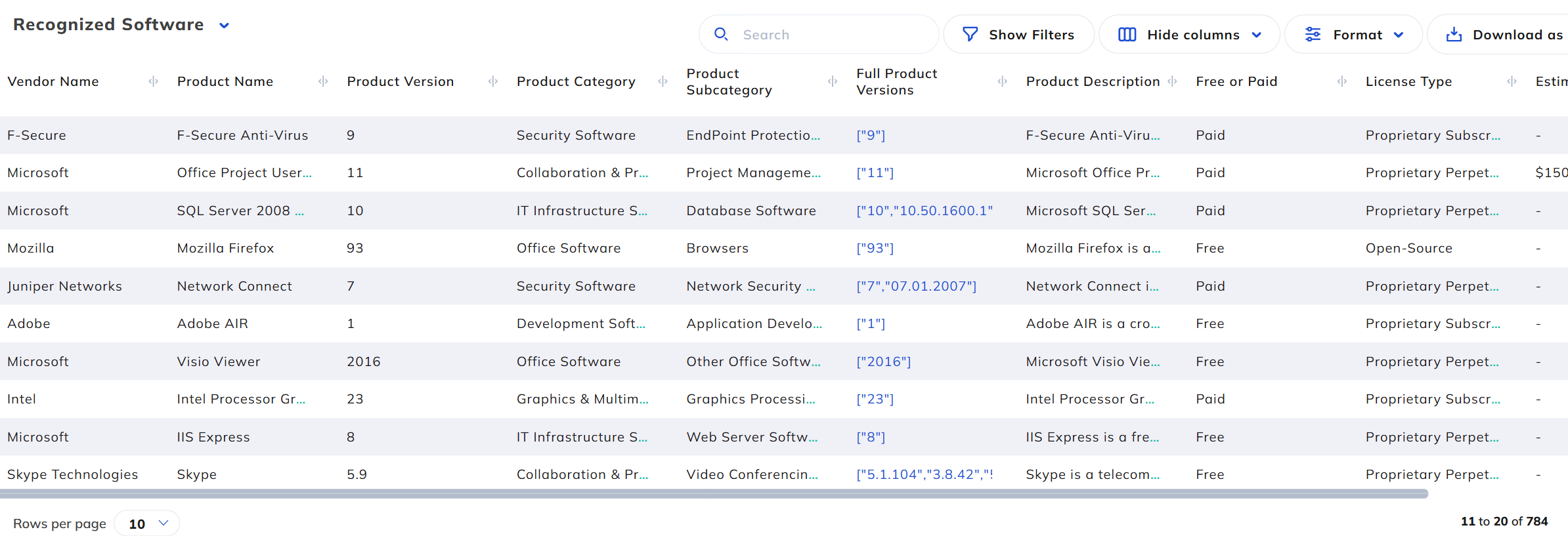Click the funnel filter icon
This screenshot has width=1568, height=536.
970,34
